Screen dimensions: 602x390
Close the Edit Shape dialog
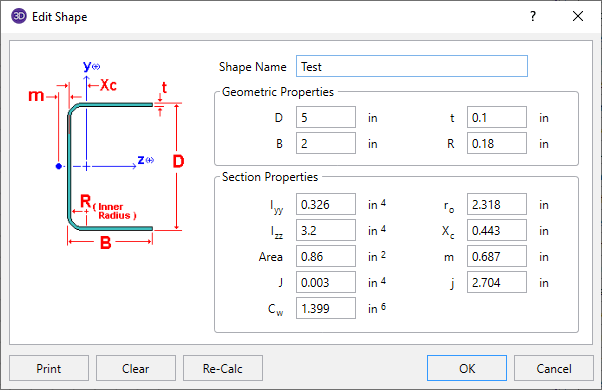(x=578, y=17)
